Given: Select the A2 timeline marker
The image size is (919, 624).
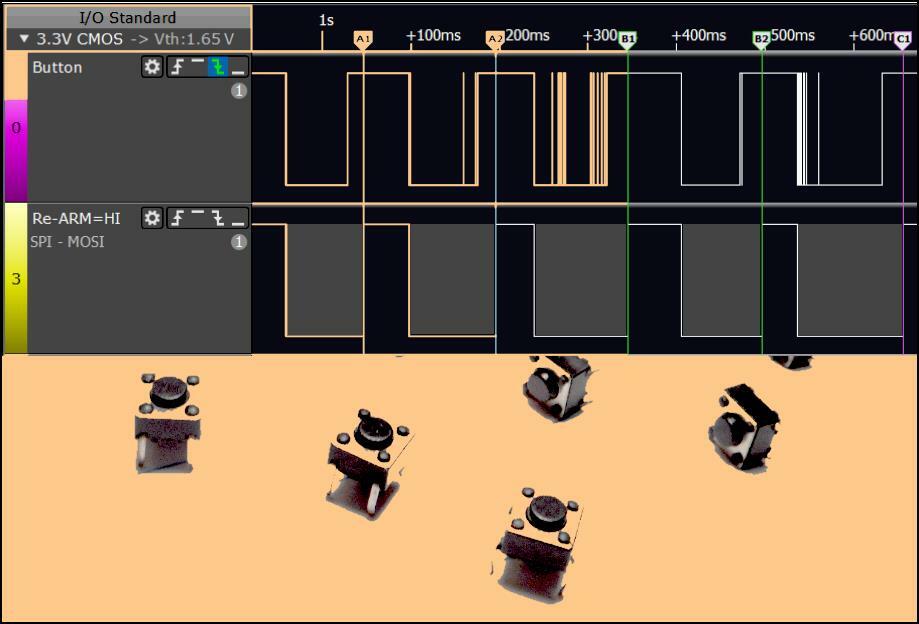Looking at the screenshot, I should click(494, 39).
